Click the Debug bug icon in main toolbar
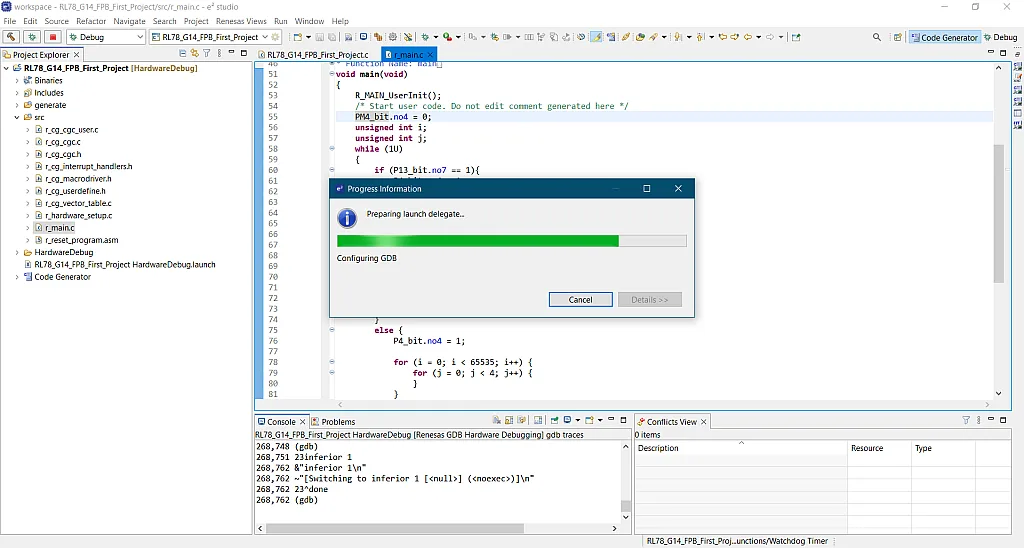 coord(424,37)
